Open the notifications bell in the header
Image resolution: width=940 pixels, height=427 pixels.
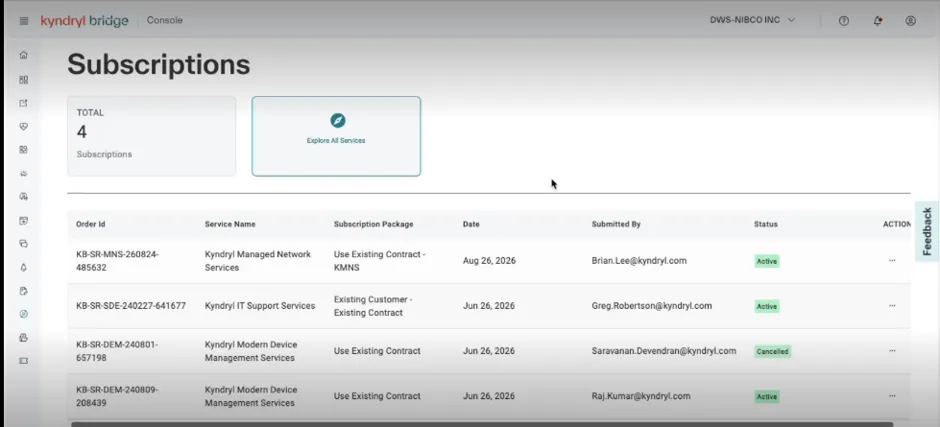tap(878, 21)
